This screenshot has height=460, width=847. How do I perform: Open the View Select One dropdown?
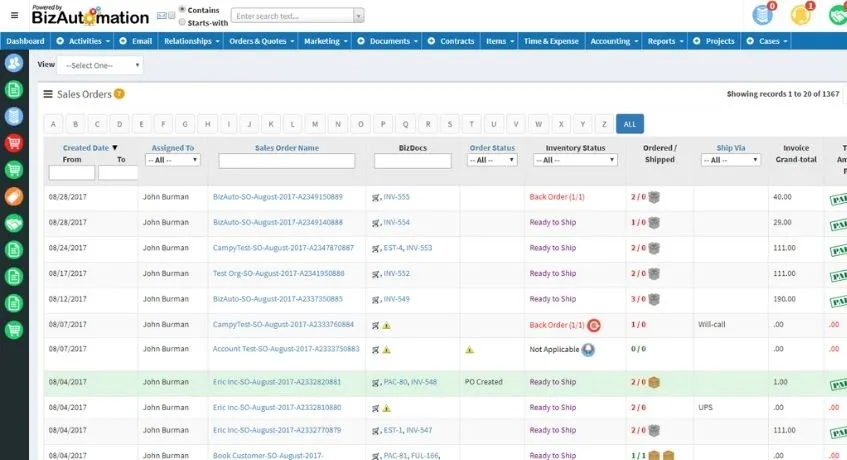pos(100,65)
